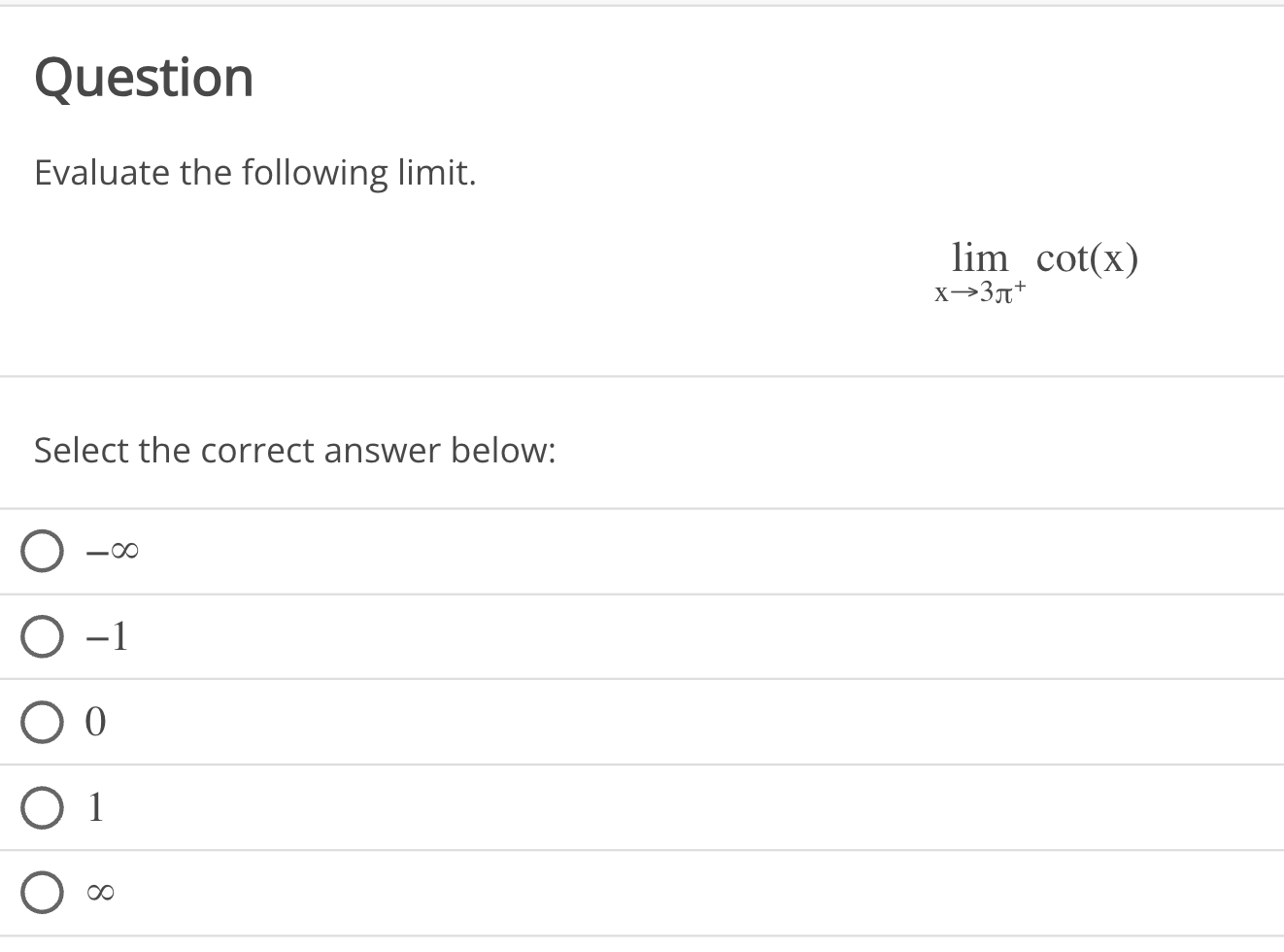Click Select the correct answer below text
The image size is (1284, 952).
[x=294, y=450]
